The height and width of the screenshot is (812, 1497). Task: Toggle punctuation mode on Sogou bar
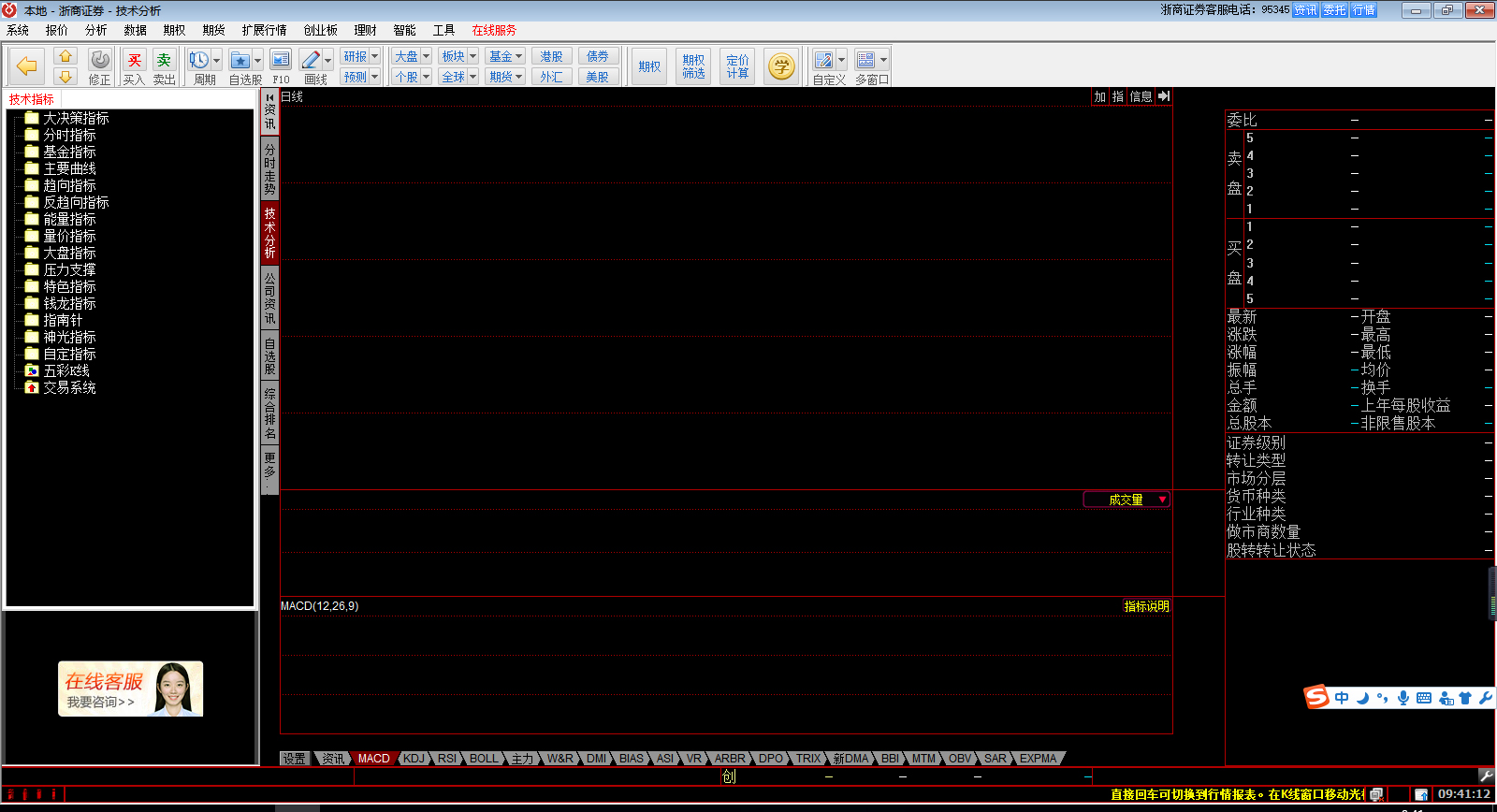pos(1383,698)
